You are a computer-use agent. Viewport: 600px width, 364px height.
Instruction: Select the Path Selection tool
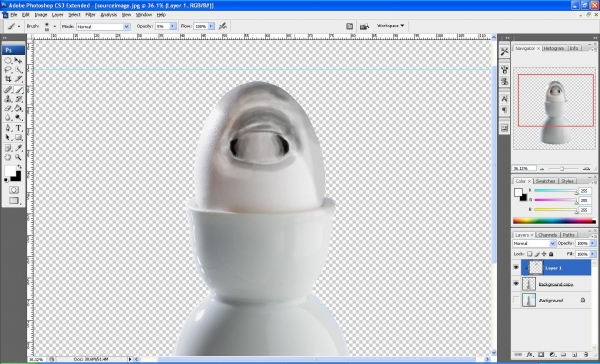tap(8, 137)
